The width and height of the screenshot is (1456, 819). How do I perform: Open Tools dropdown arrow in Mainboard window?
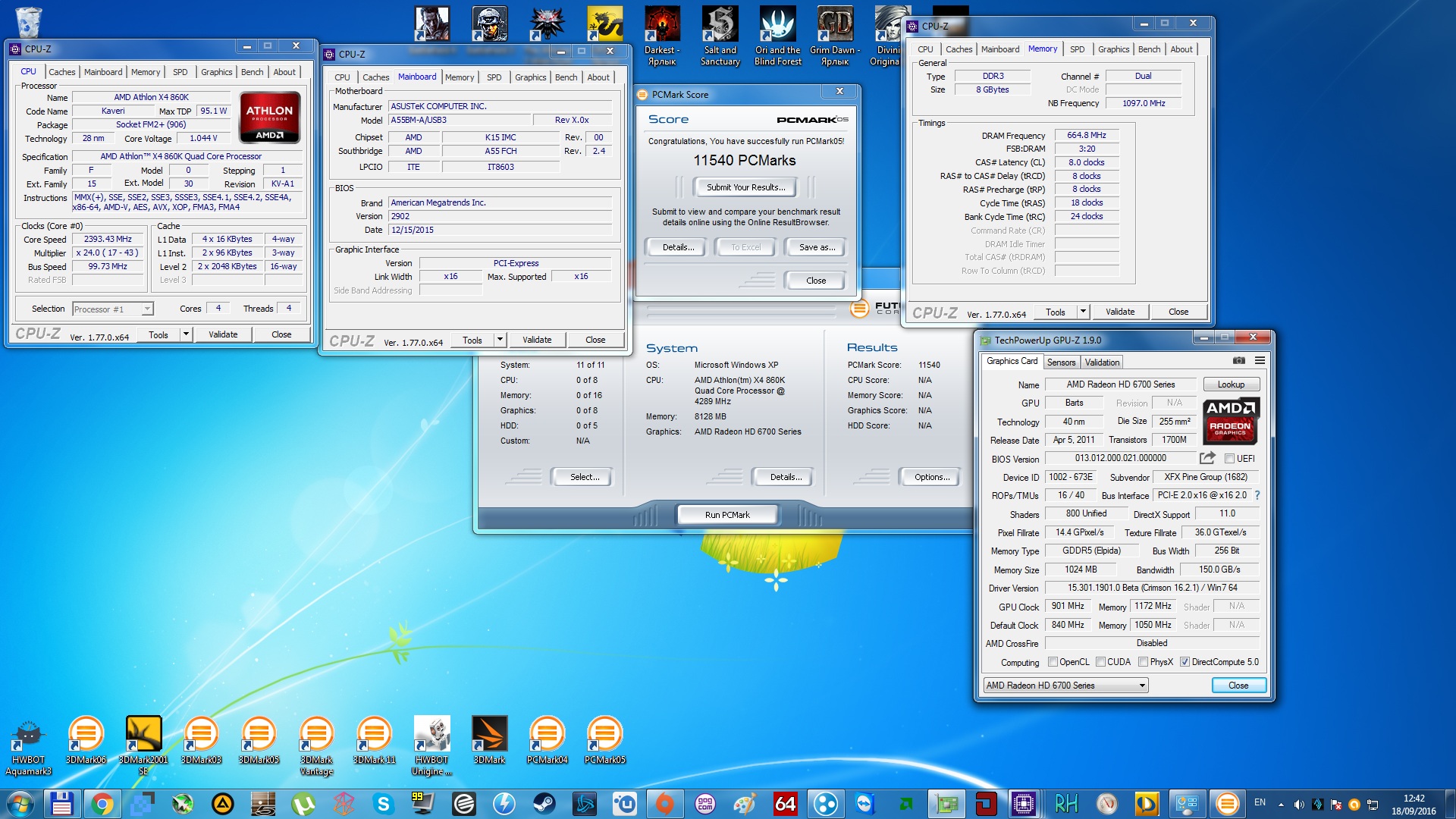(500, 340)
